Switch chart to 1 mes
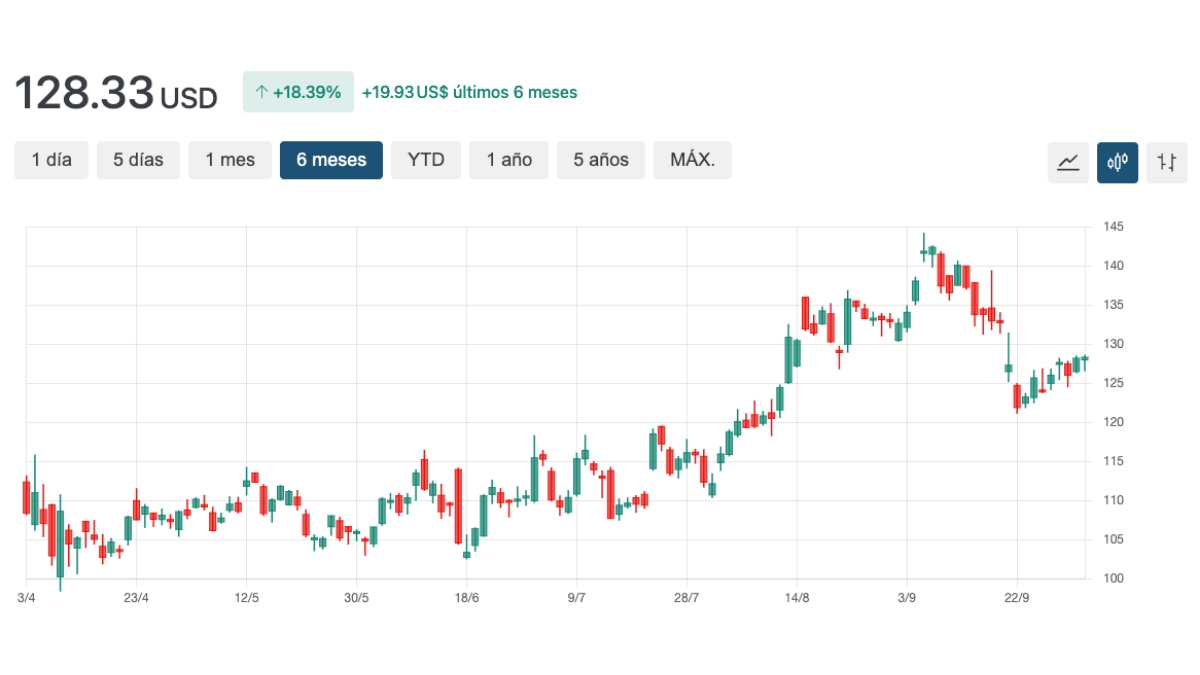The image size is (1200, 675). (x=230, y=160)
